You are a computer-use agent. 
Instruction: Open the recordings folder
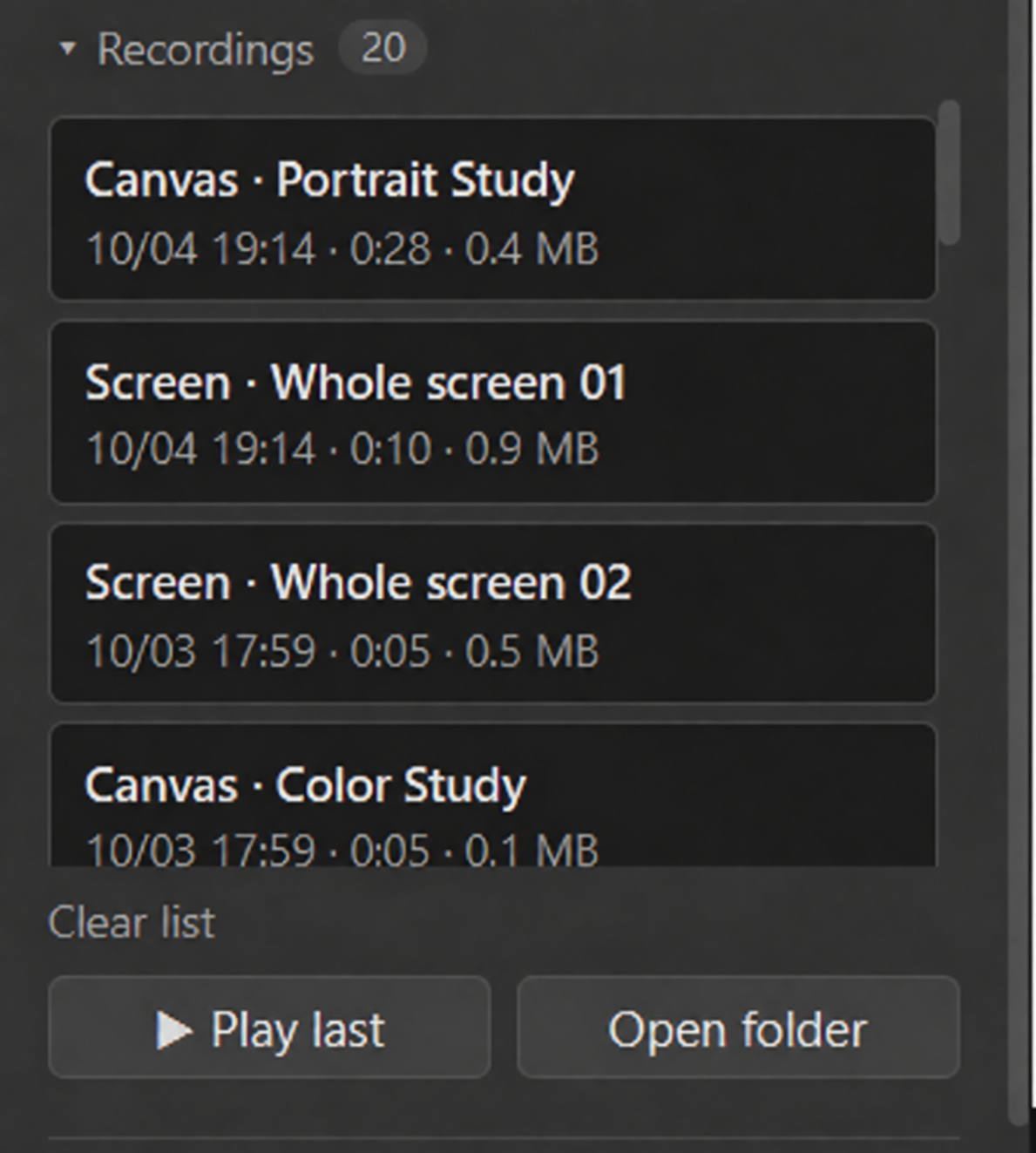[x=739, y=1028]
